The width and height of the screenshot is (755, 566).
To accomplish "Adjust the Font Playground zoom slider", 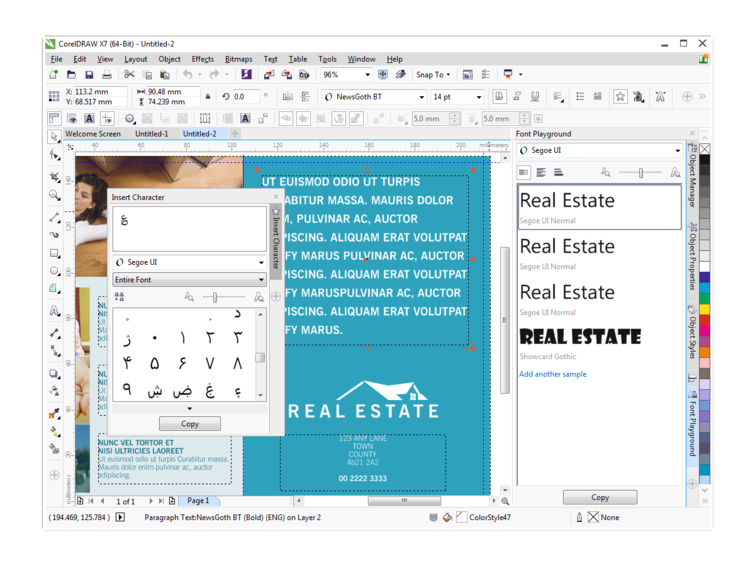I will click(x=640, y=172).
